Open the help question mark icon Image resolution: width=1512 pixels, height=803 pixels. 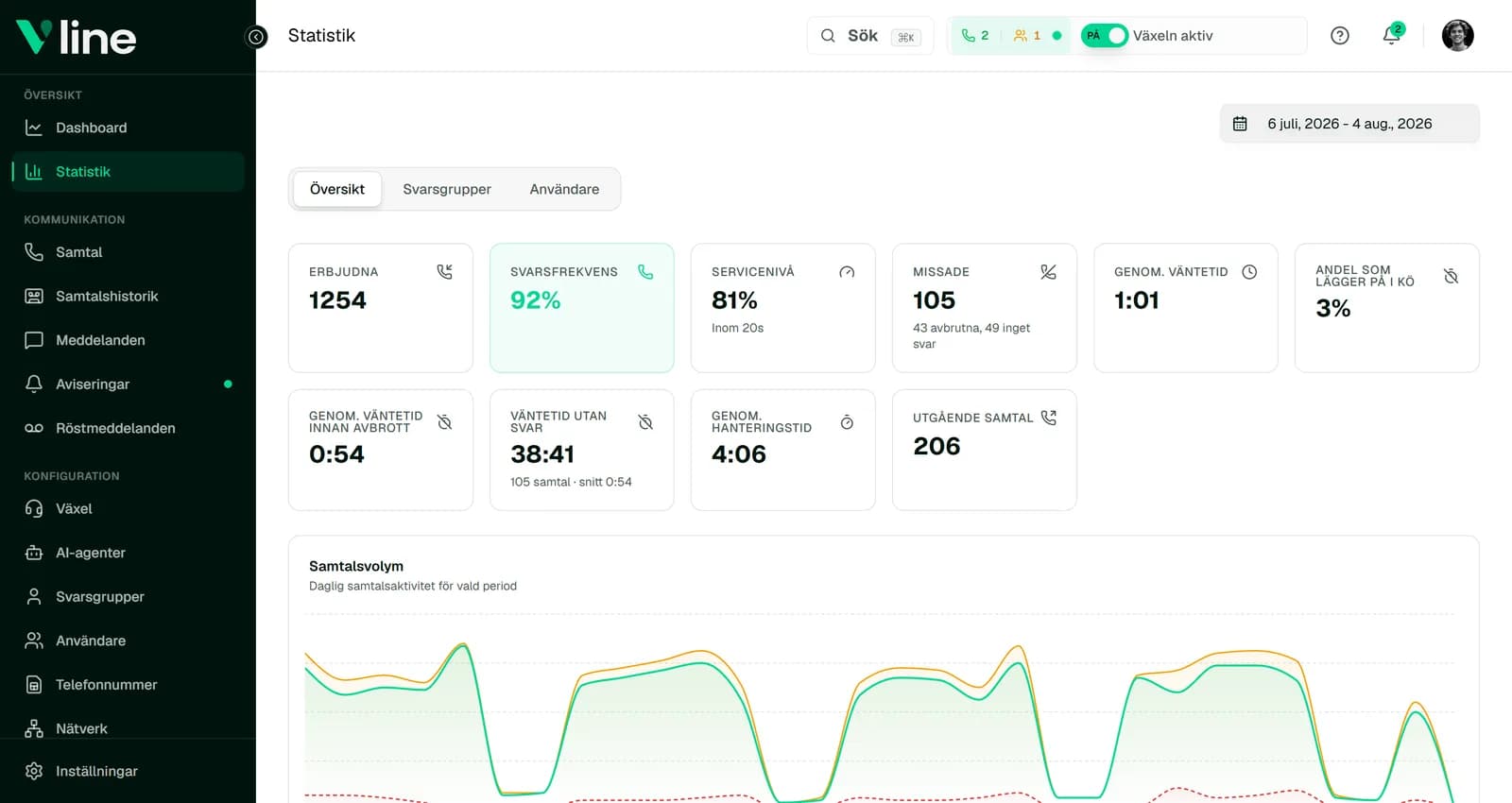click(1339, 36)
